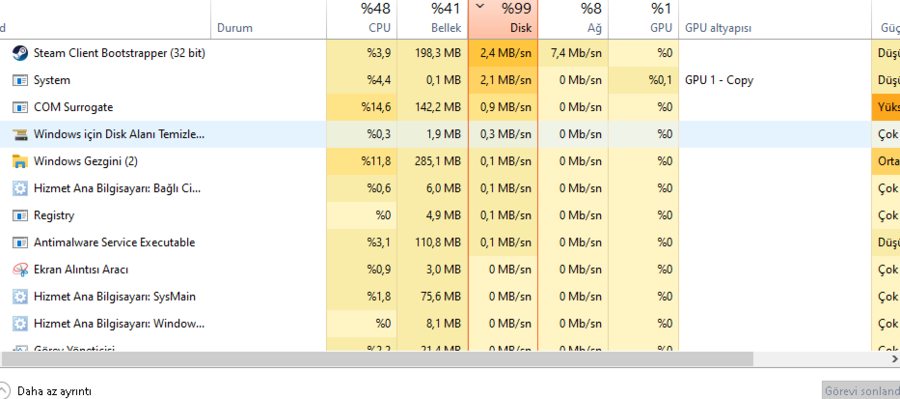Select Antimalware Service Executable process name
This screenshot has height=399, width=900.
click(x=114, y=243)
